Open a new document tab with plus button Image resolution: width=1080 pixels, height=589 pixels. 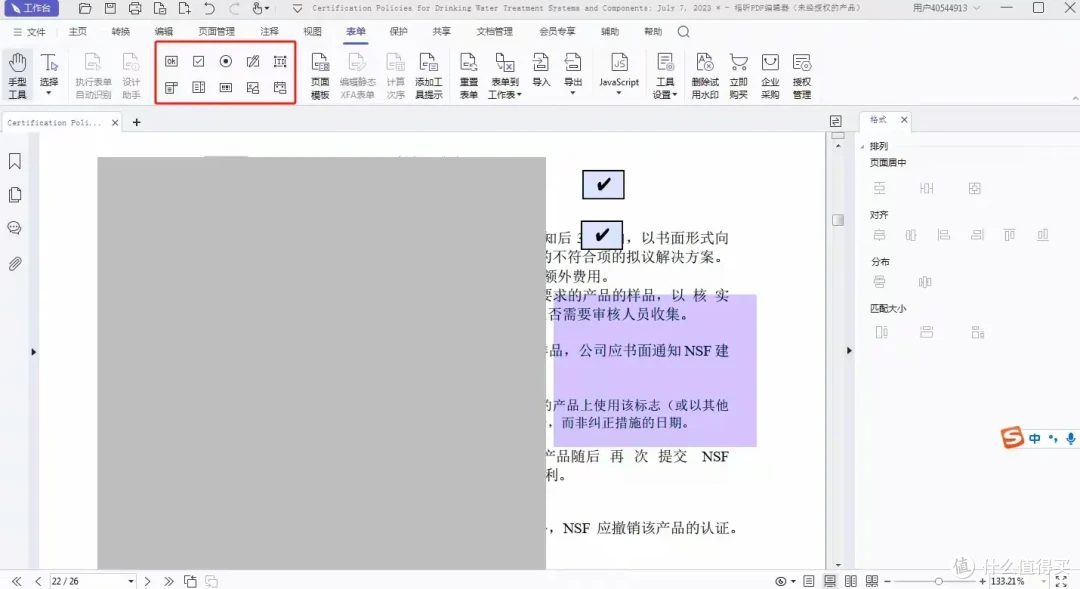136,122
